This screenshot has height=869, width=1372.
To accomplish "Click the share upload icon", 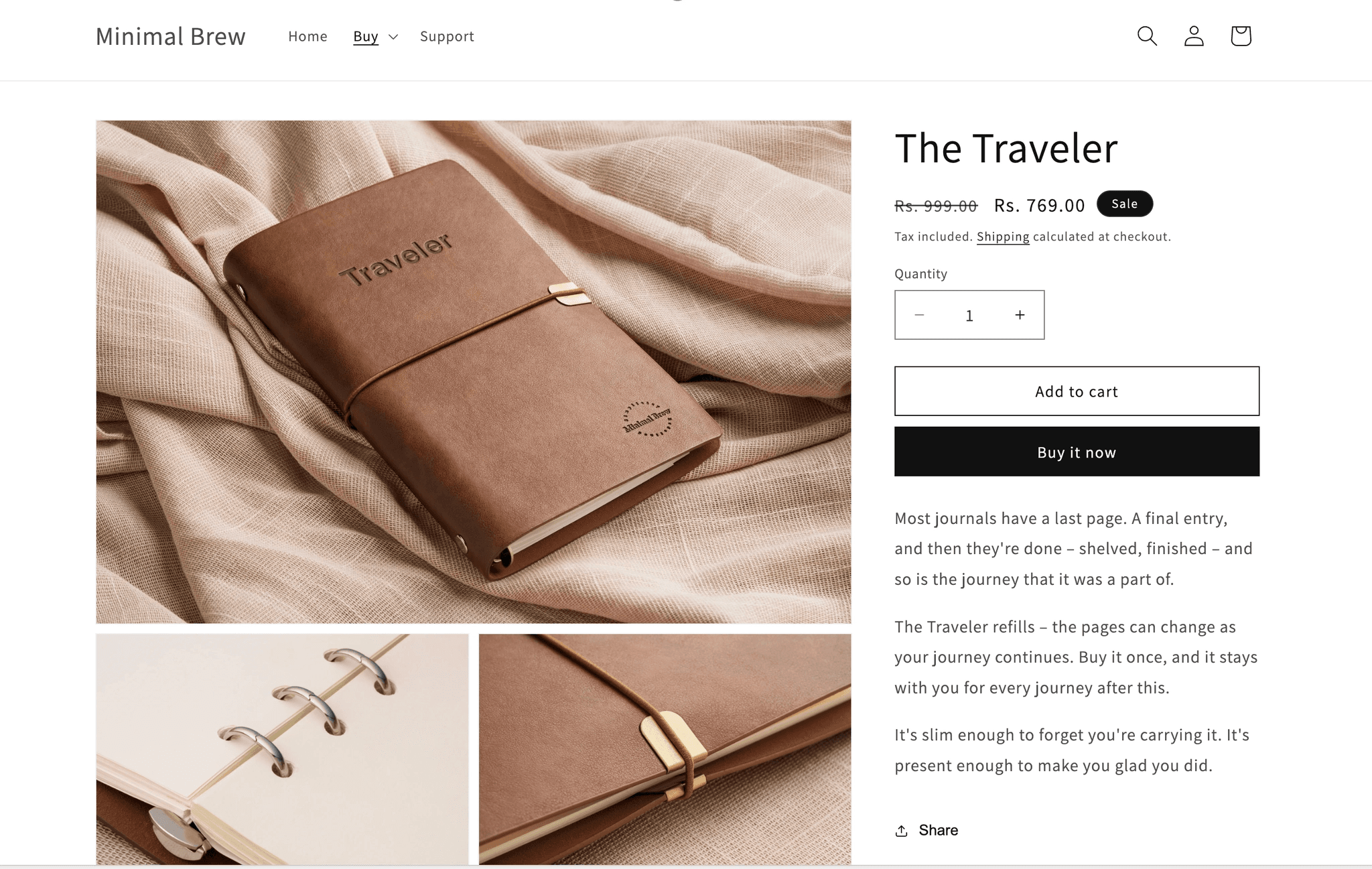I will point(902,831).
